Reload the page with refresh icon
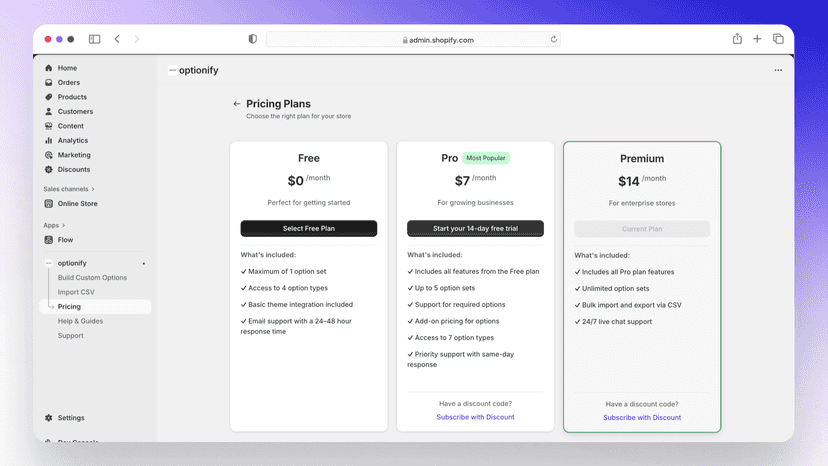Image resolution: width=828 pixels, height=466 pixels. click(553, 39)
